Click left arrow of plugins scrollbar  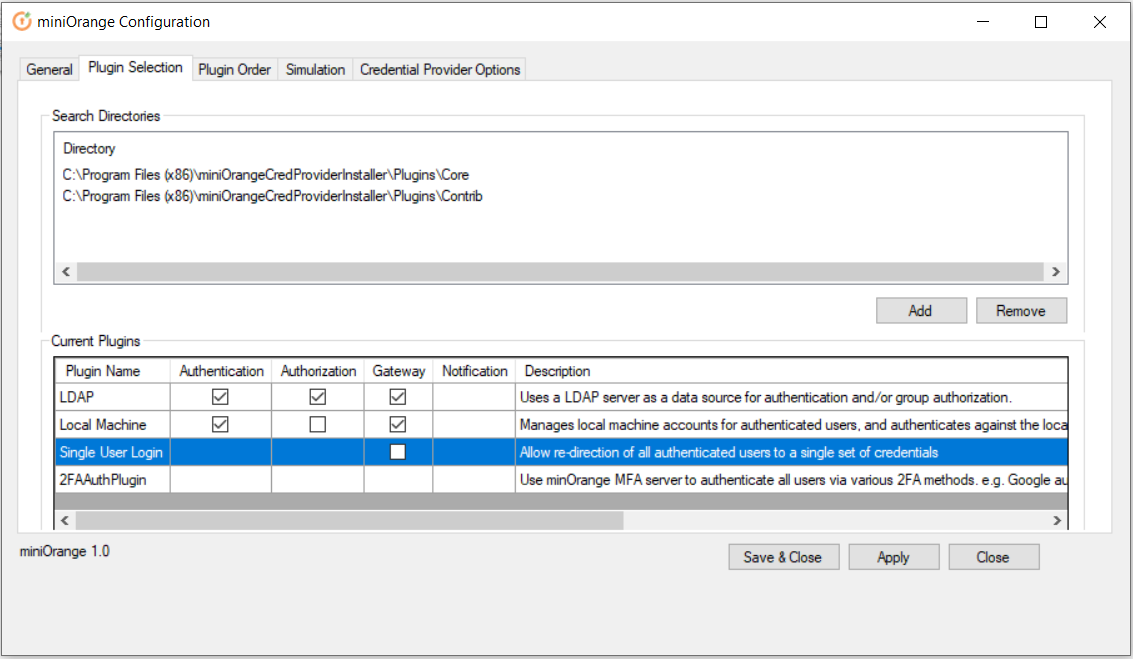[x=65, y=520]
